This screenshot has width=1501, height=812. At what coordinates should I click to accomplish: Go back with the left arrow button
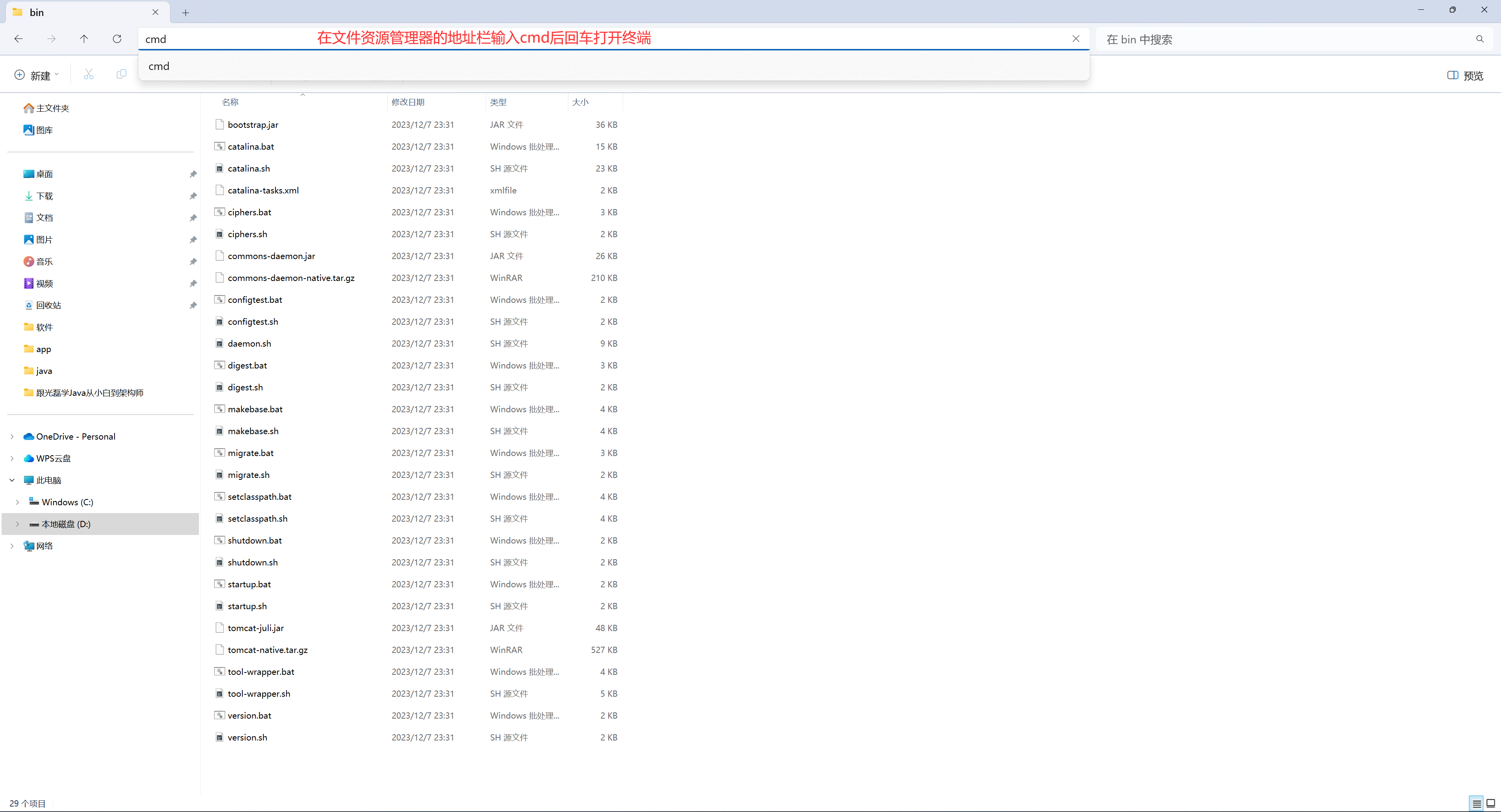click(19, 39)
